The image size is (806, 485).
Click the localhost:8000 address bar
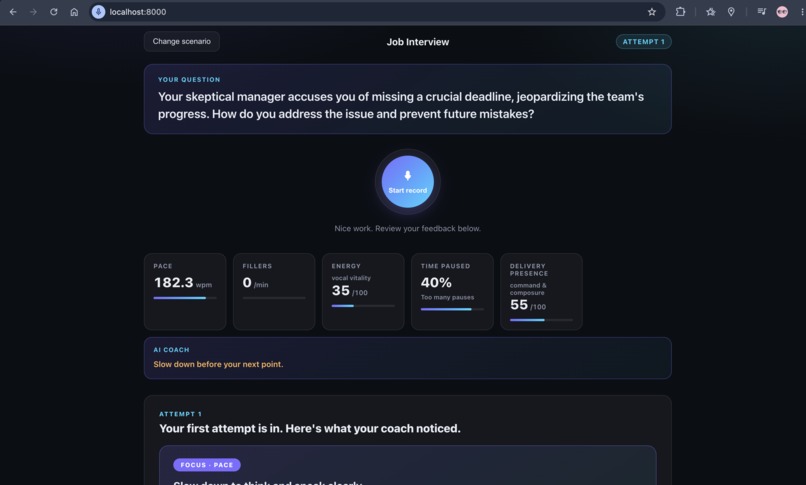(378, 12)
